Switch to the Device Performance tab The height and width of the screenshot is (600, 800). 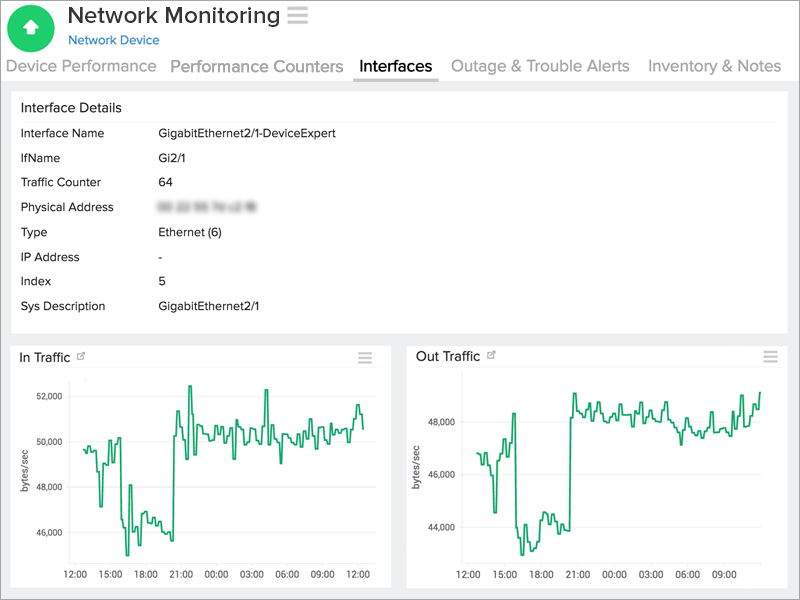pos(81,66)
